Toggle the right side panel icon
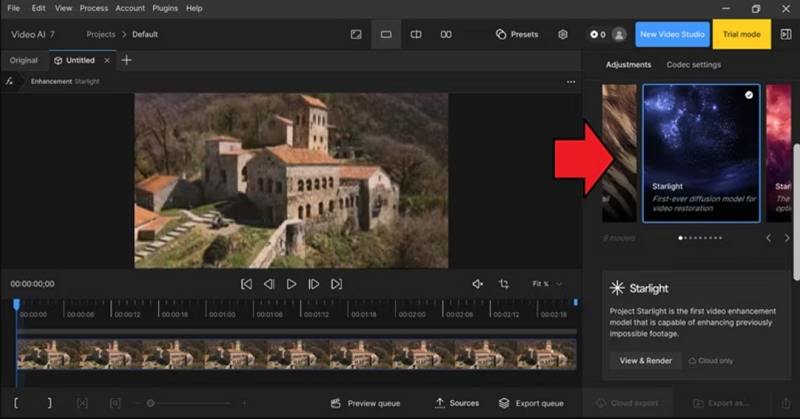The height and width of the screenshot is (419, 800). click(786, 35)
